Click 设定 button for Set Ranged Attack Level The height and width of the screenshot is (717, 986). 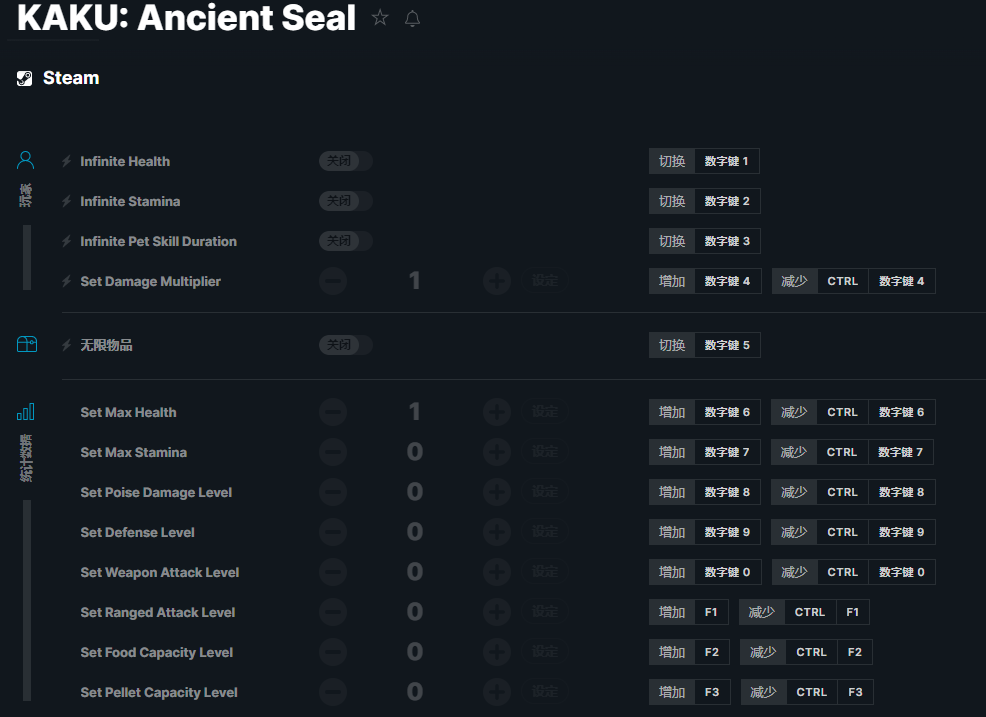[x=545, y=612]
